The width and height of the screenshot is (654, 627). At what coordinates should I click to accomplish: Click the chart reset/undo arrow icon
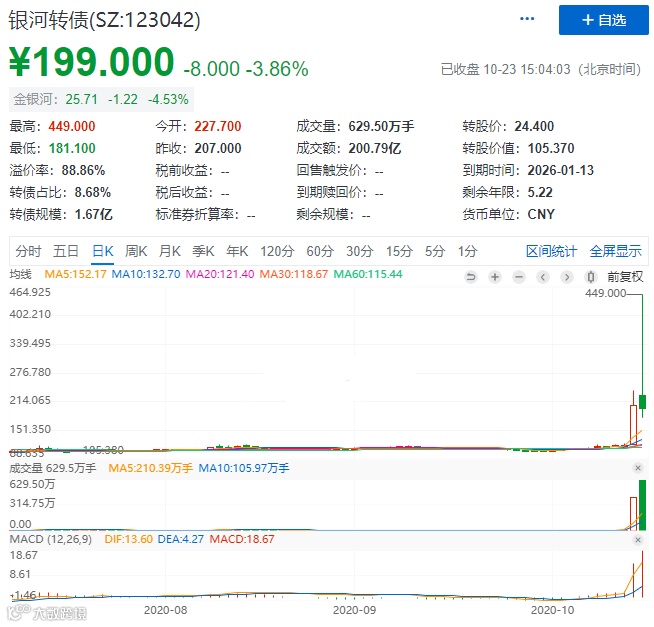[x=471, y=277]
